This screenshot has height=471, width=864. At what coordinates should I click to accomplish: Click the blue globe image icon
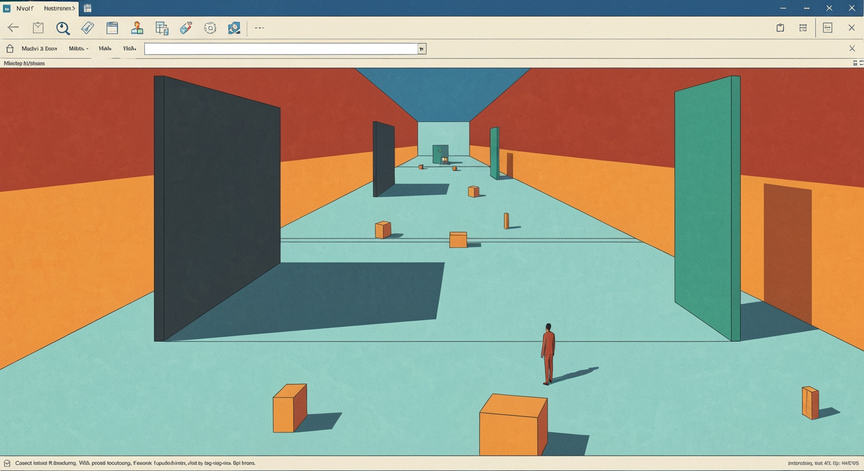point(234,28)
